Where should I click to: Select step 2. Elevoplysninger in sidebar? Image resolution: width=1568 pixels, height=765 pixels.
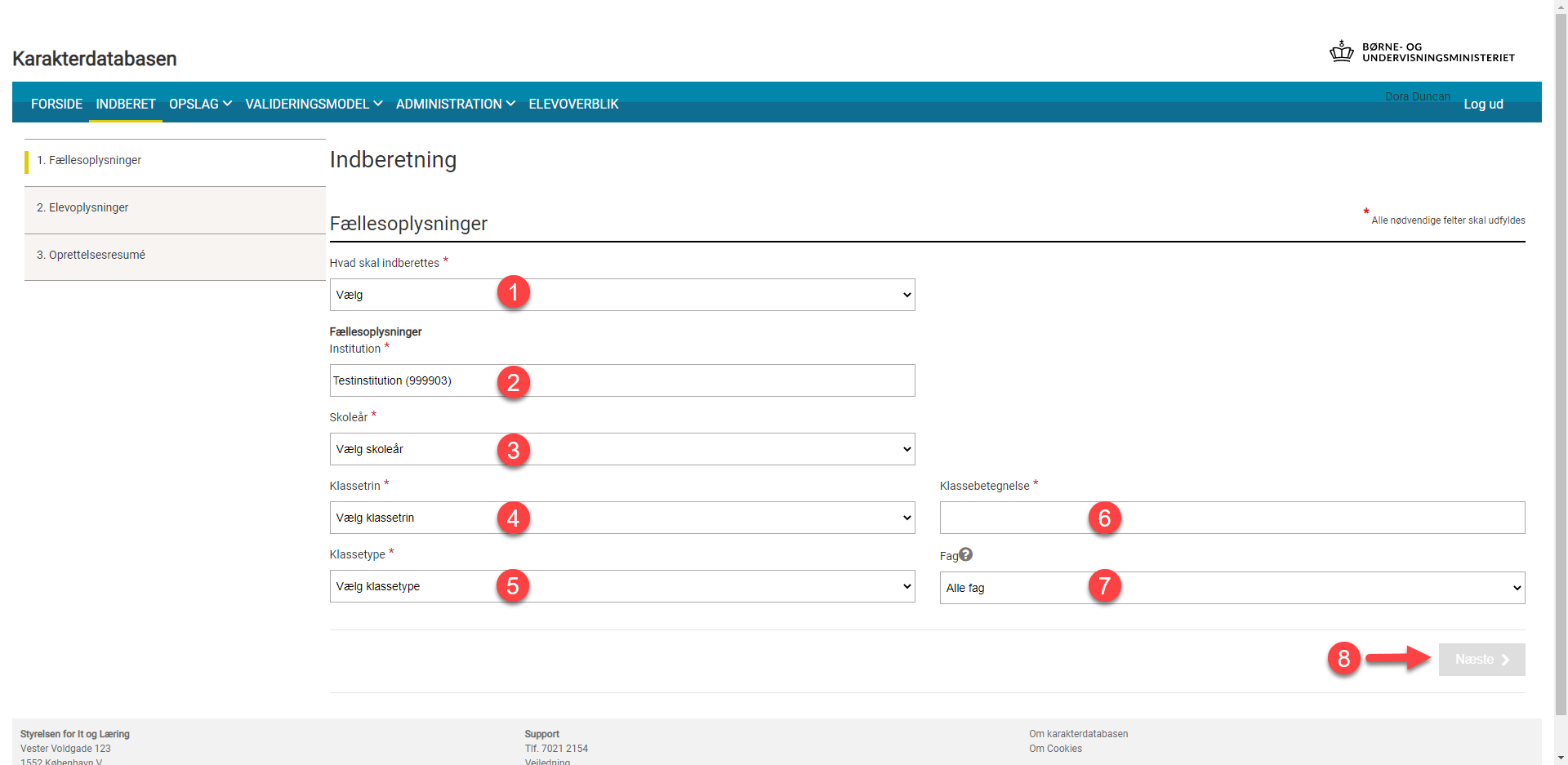coord(175,210)
